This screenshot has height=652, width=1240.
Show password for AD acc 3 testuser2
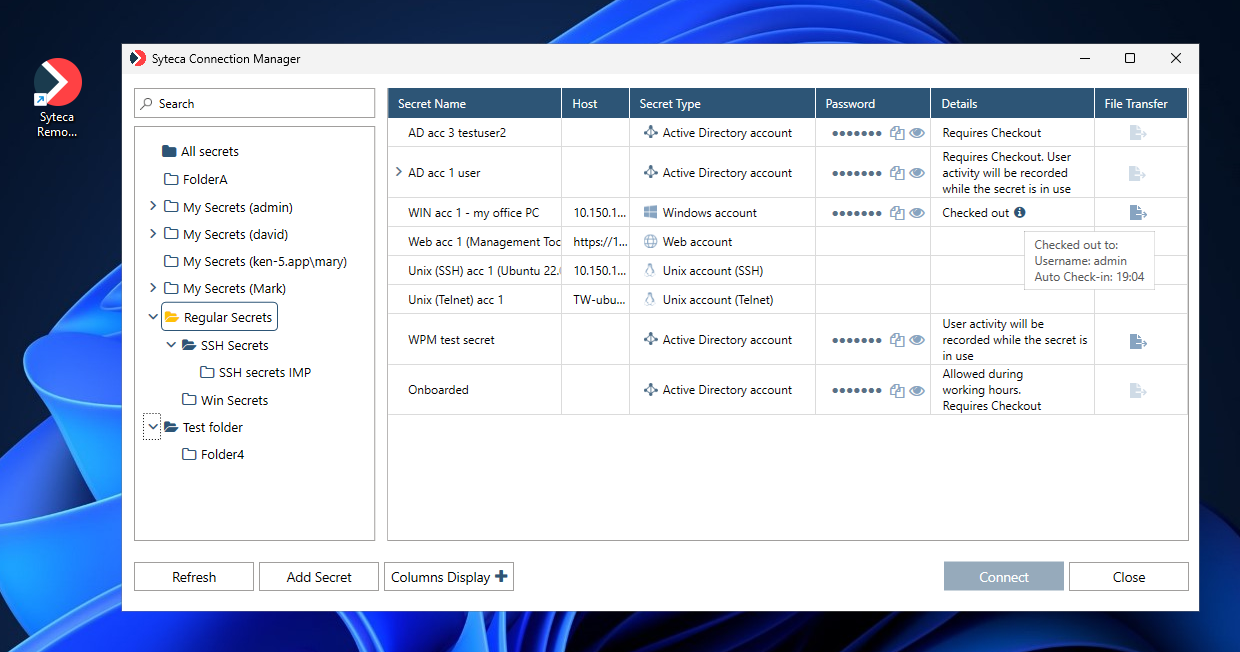pos(916,133)
